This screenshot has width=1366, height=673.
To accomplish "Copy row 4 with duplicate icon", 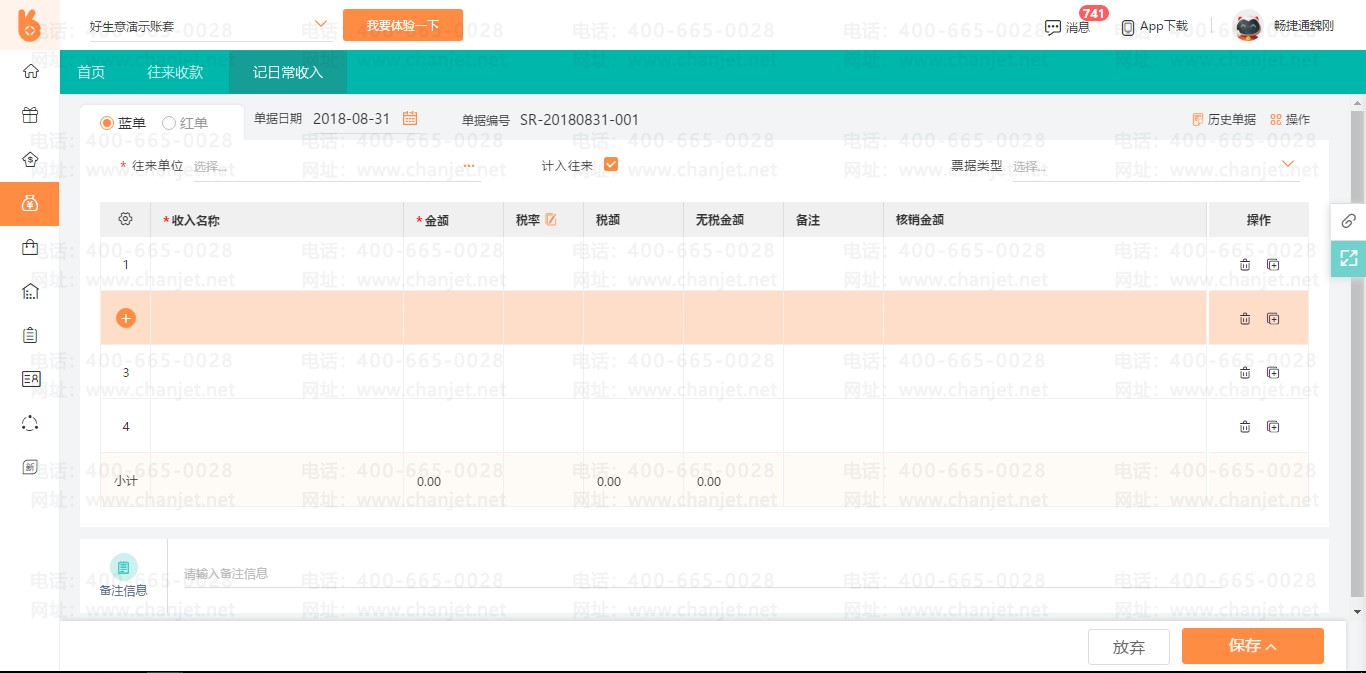I will (x=1273, y=427).
